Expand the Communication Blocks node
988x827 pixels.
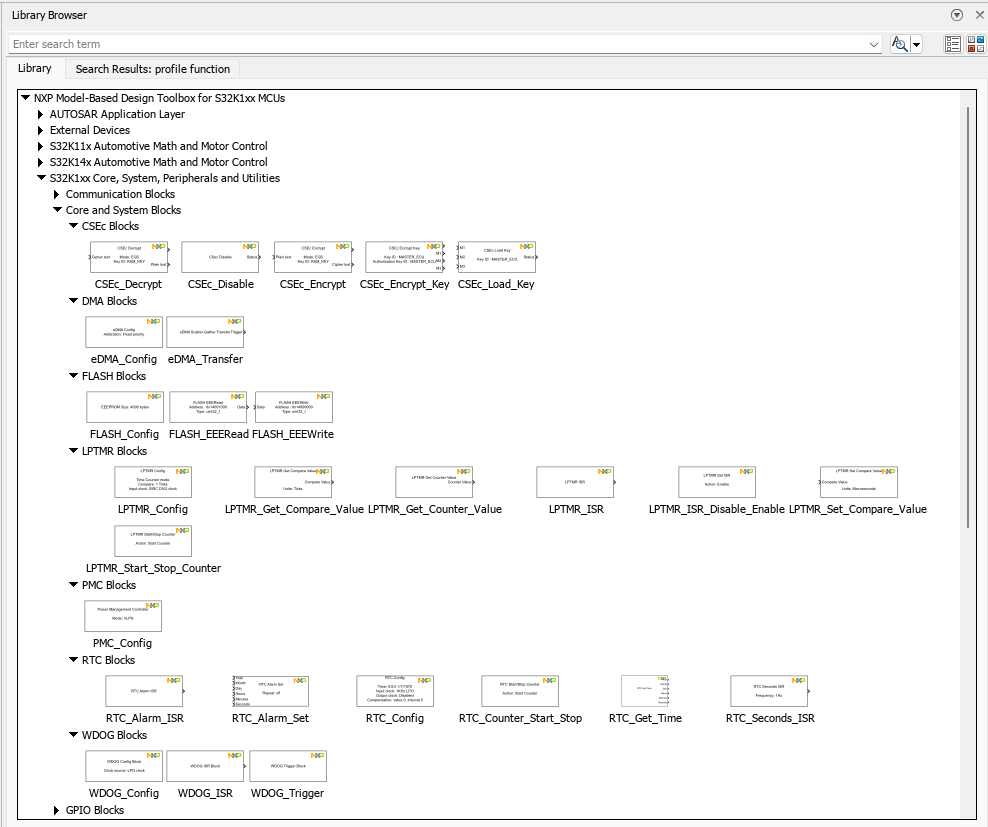tap(56, 194)
